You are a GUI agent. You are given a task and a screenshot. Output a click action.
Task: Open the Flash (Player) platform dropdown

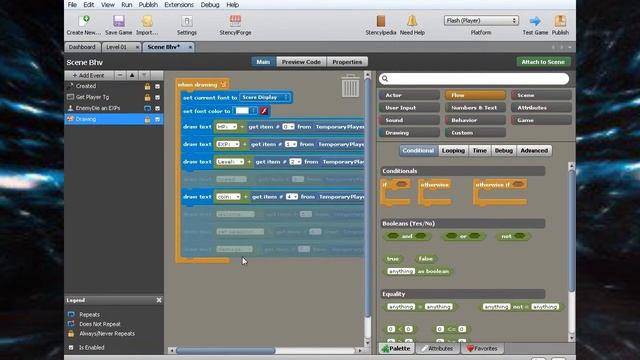[481, 20]
